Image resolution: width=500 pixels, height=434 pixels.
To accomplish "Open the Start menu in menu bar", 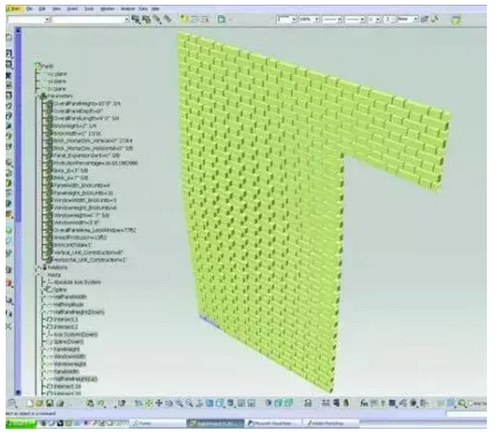I will point(15,9).
